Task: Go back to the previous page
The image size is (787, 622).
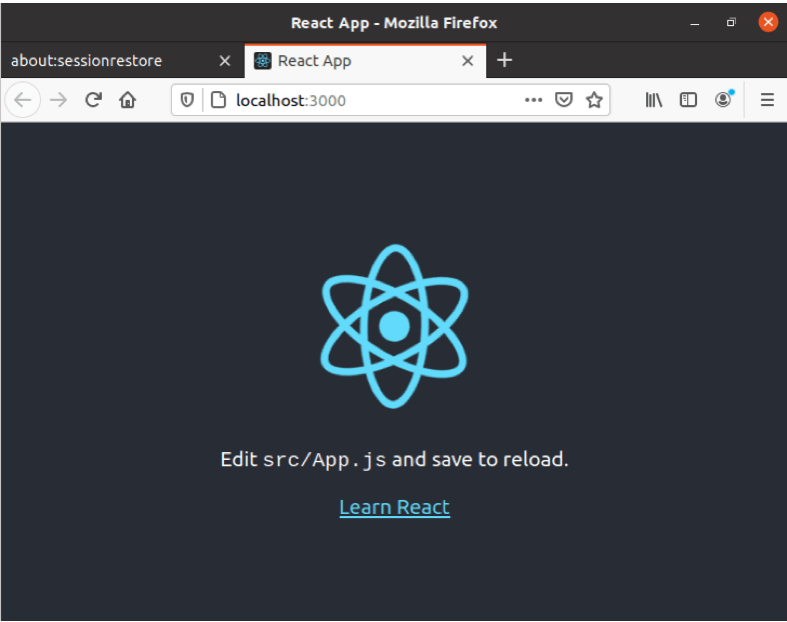Action: click(23, 100)
